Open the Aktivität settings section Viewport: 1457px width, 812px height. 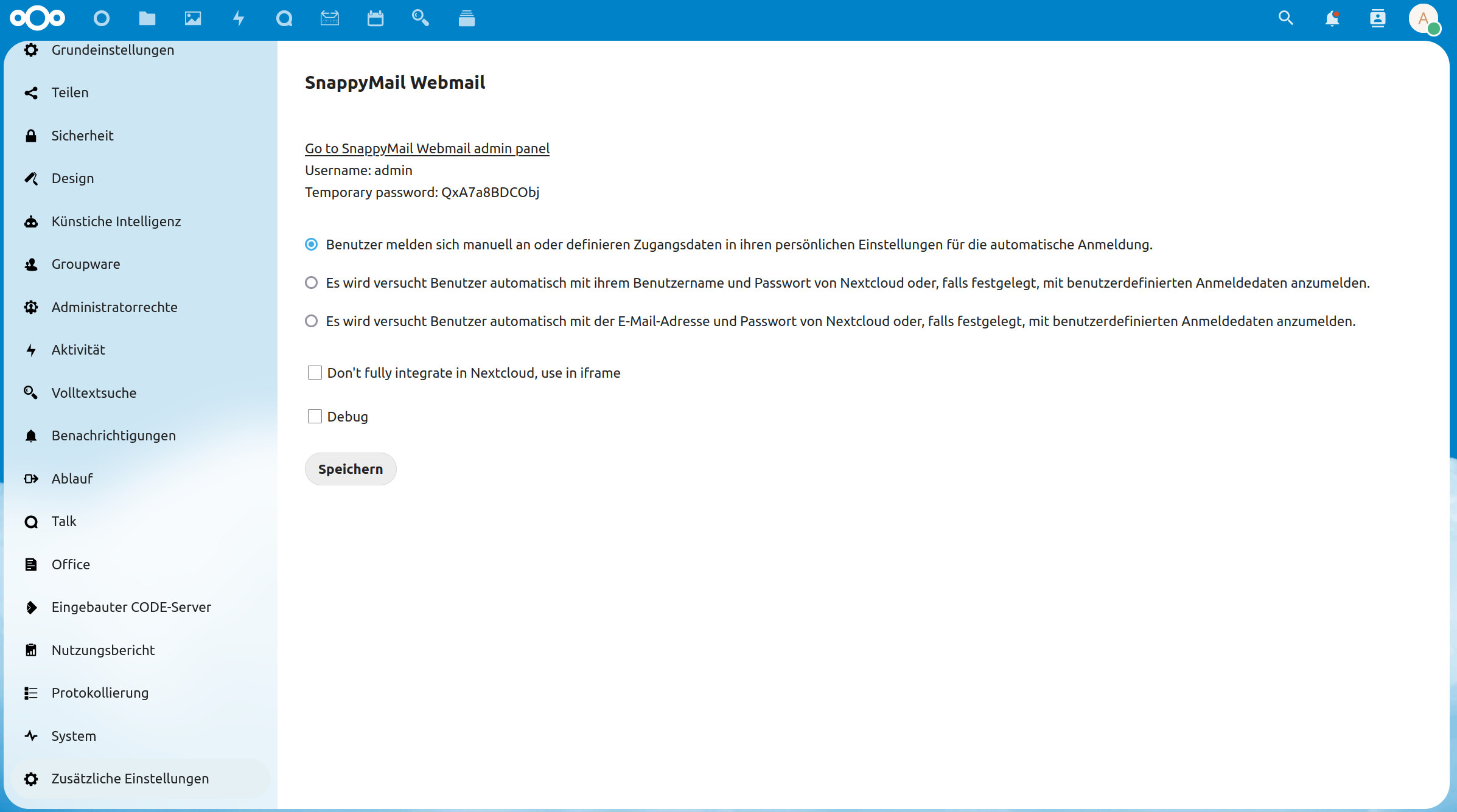141,350
